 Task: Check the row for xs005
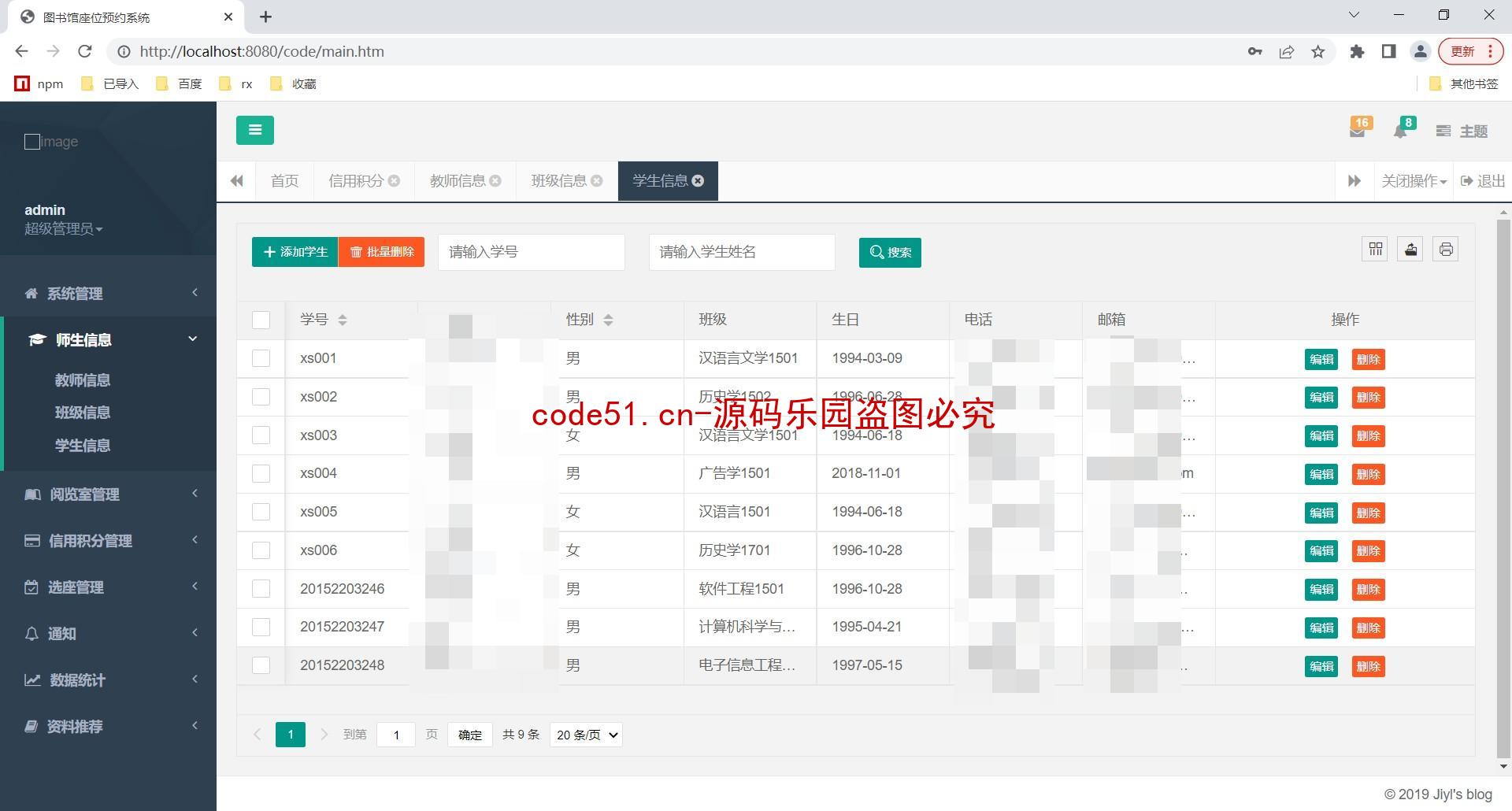point(261,512)
